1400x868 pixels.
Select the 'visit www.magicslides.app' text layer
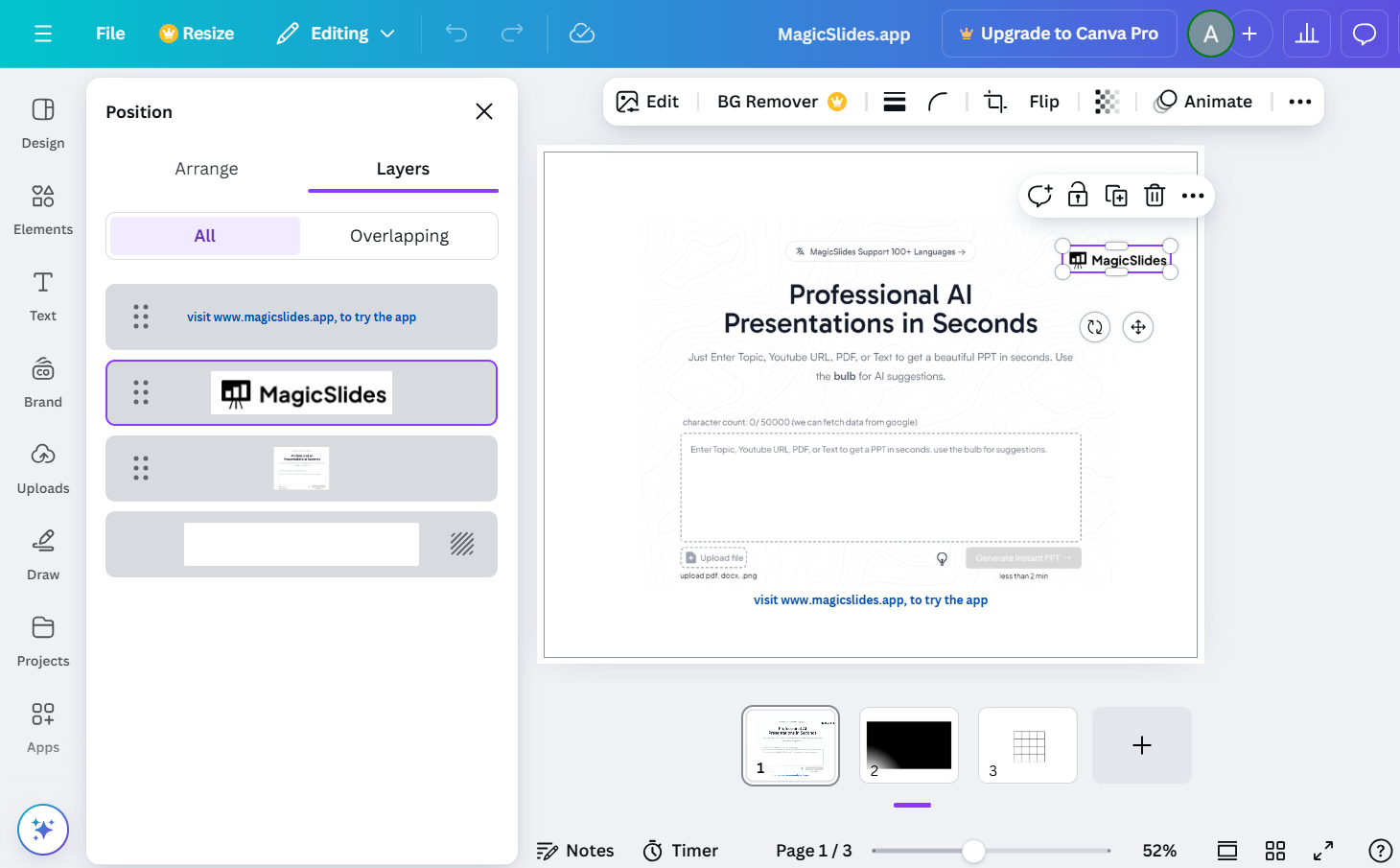coord(301,317)
